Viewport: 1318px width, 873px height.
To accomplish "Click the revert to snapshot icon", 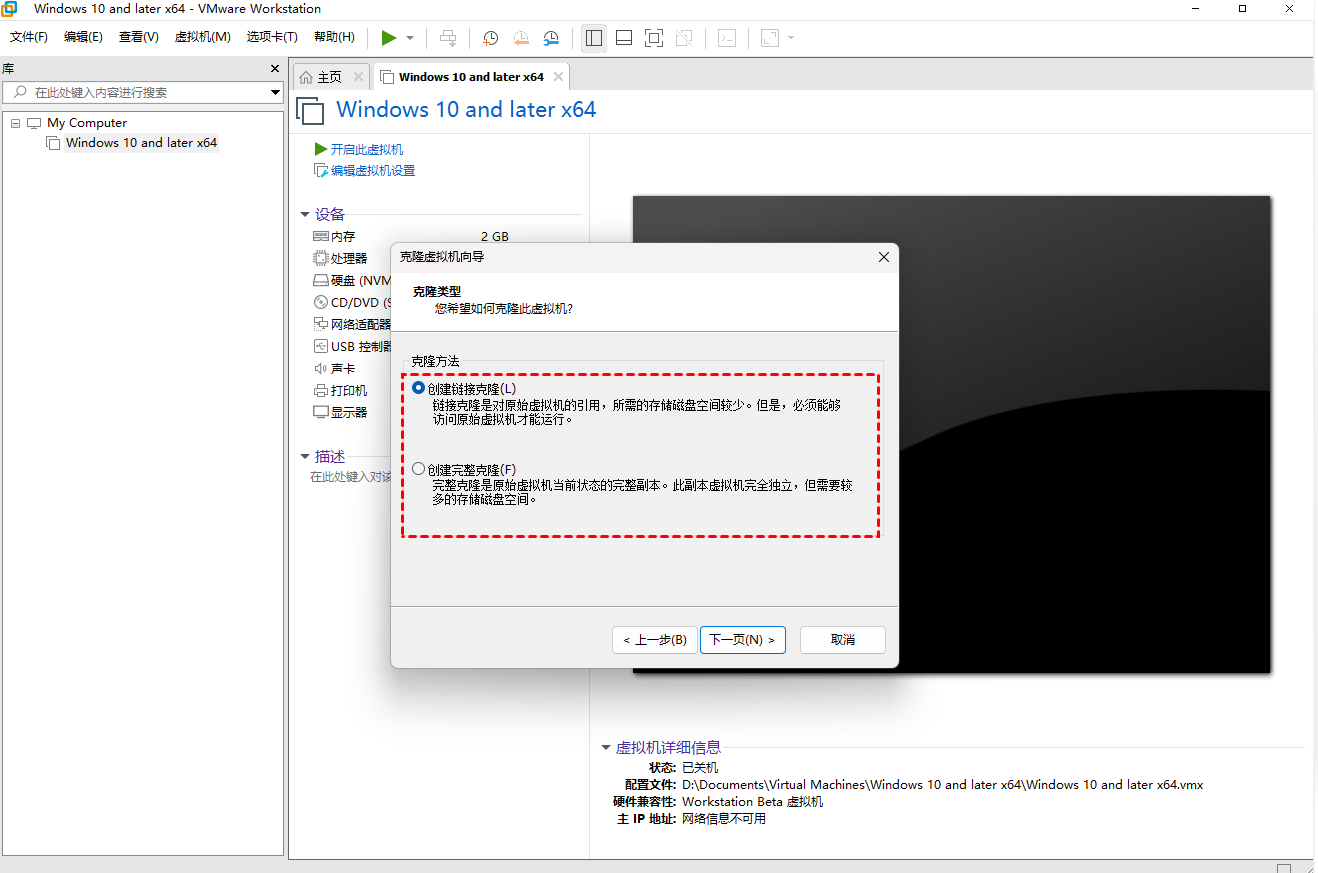I will pyautogui.click(x=521, y=38).
